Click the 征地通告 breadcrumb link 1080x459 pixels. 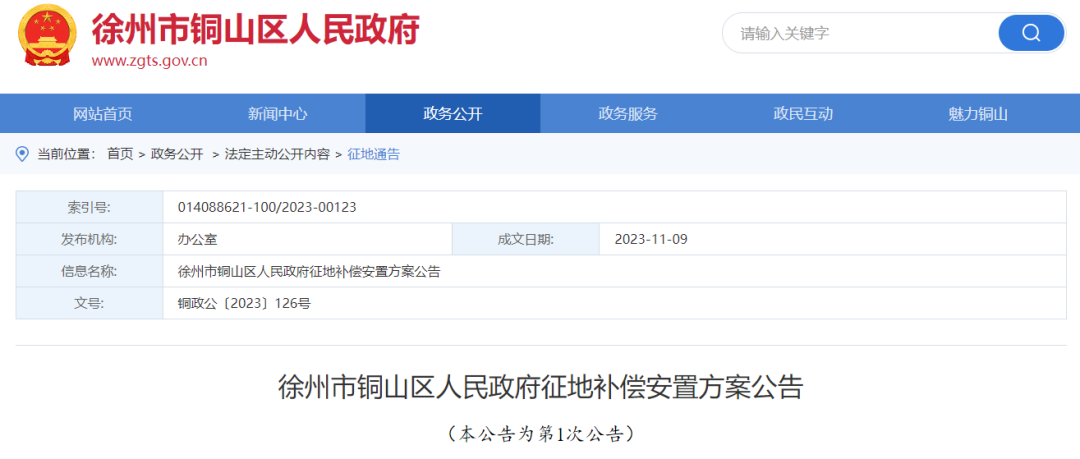[373, 154]
